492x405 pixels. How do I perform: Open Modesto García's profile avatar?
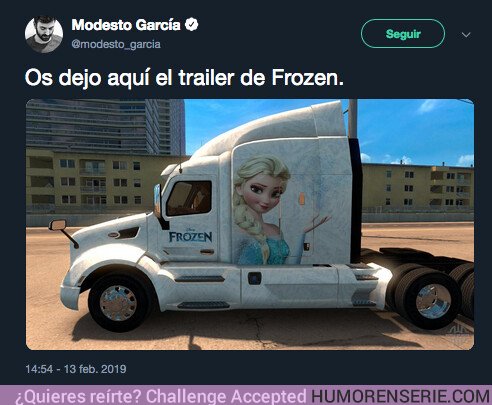point(44,34)
